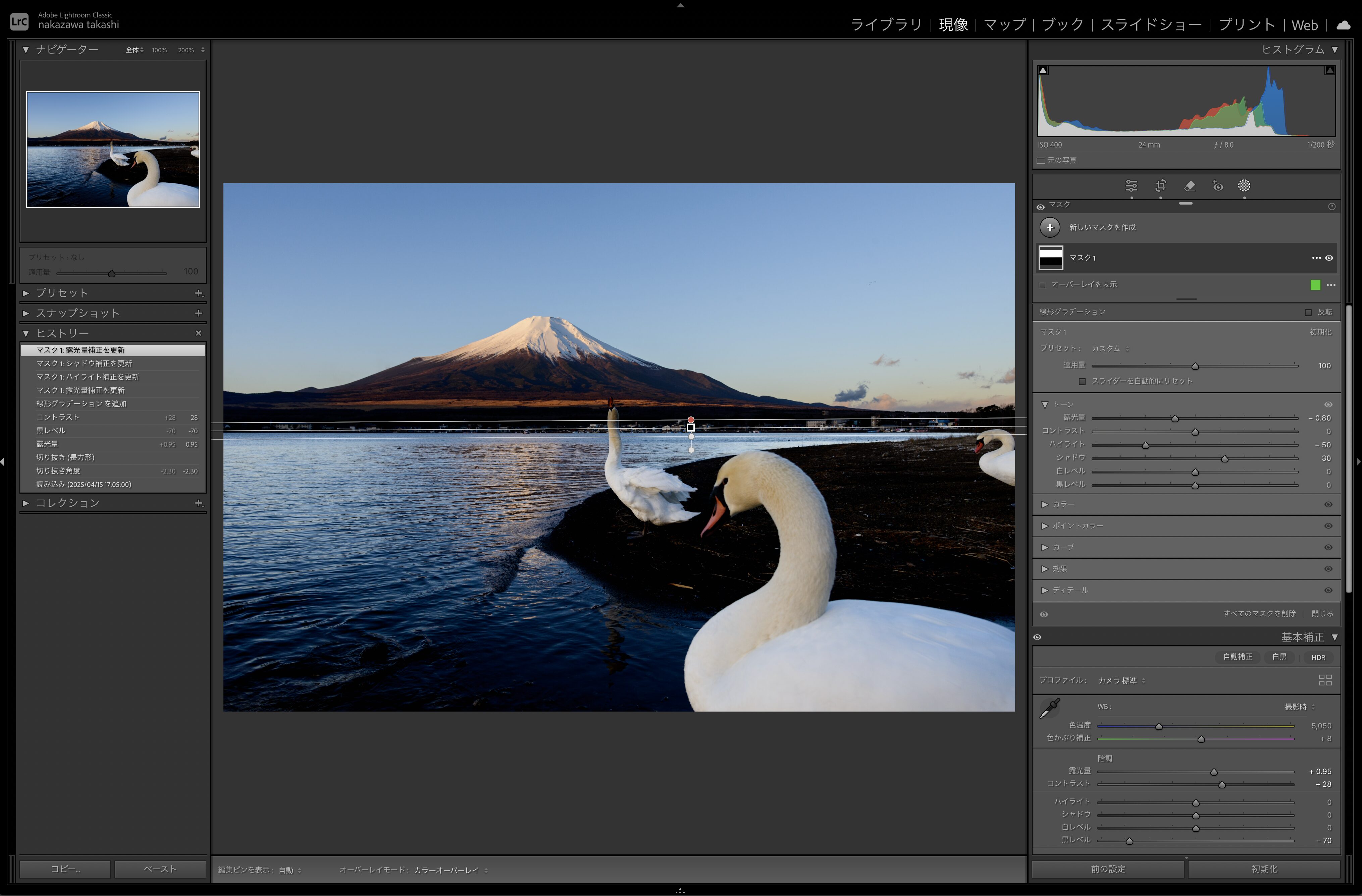The width and height of the screenshot is (1362, 896).
Task: Toggle マスク1 visibility eye icon
Action: coord(1329,258)
